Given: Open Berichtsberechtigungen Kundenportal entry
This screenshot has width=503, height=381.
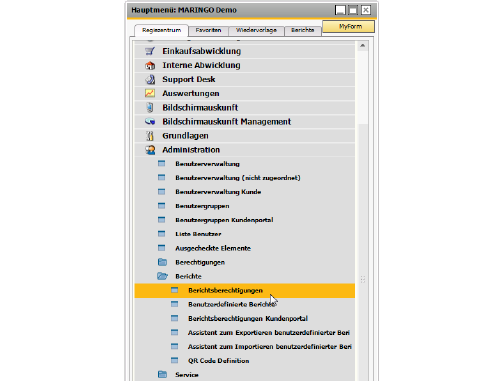Looking at the screenshot, I should (x=248, y=318).
